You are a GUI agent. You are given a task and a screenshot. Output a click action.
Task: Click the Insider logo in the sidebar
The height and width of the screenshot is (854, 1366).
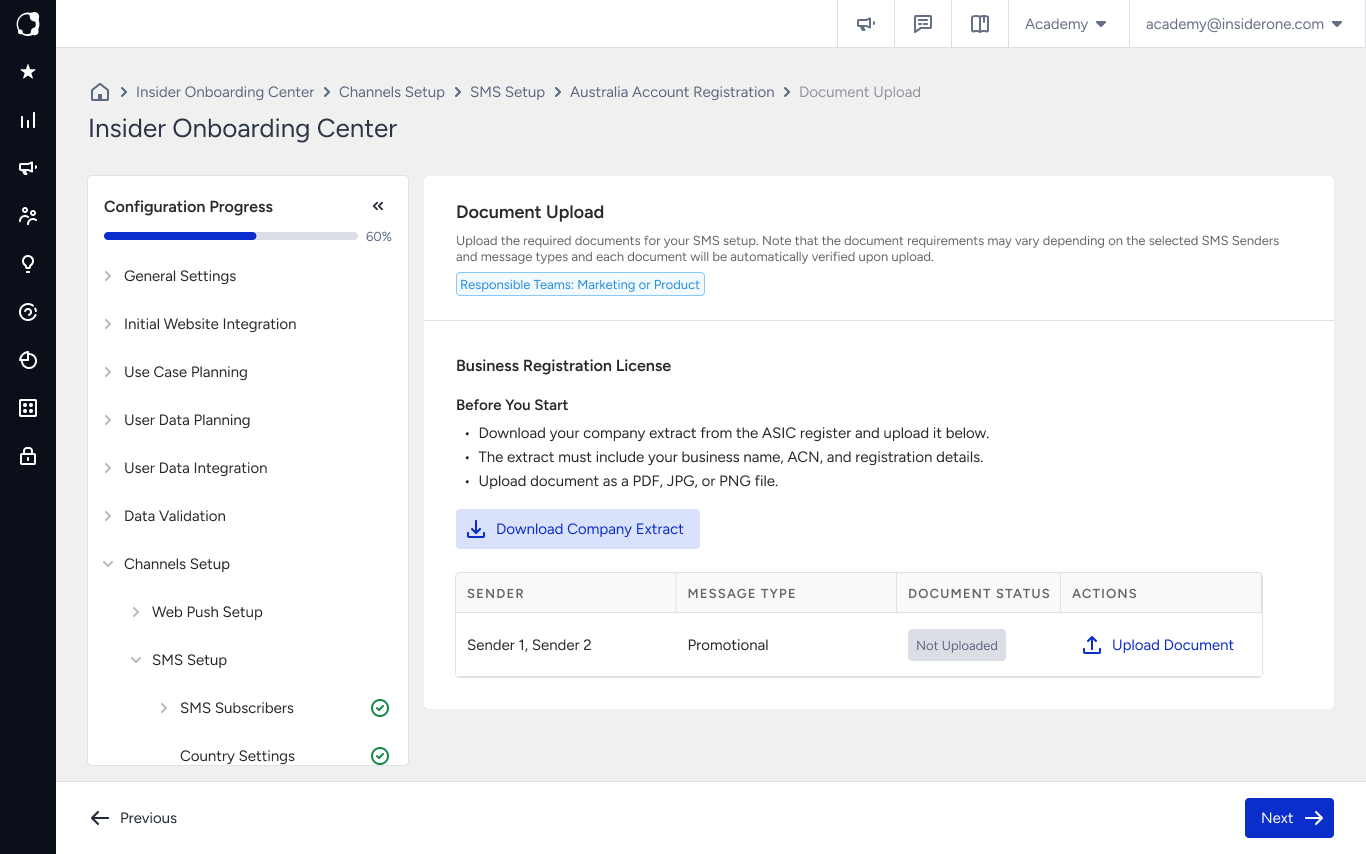click(28, 24)
